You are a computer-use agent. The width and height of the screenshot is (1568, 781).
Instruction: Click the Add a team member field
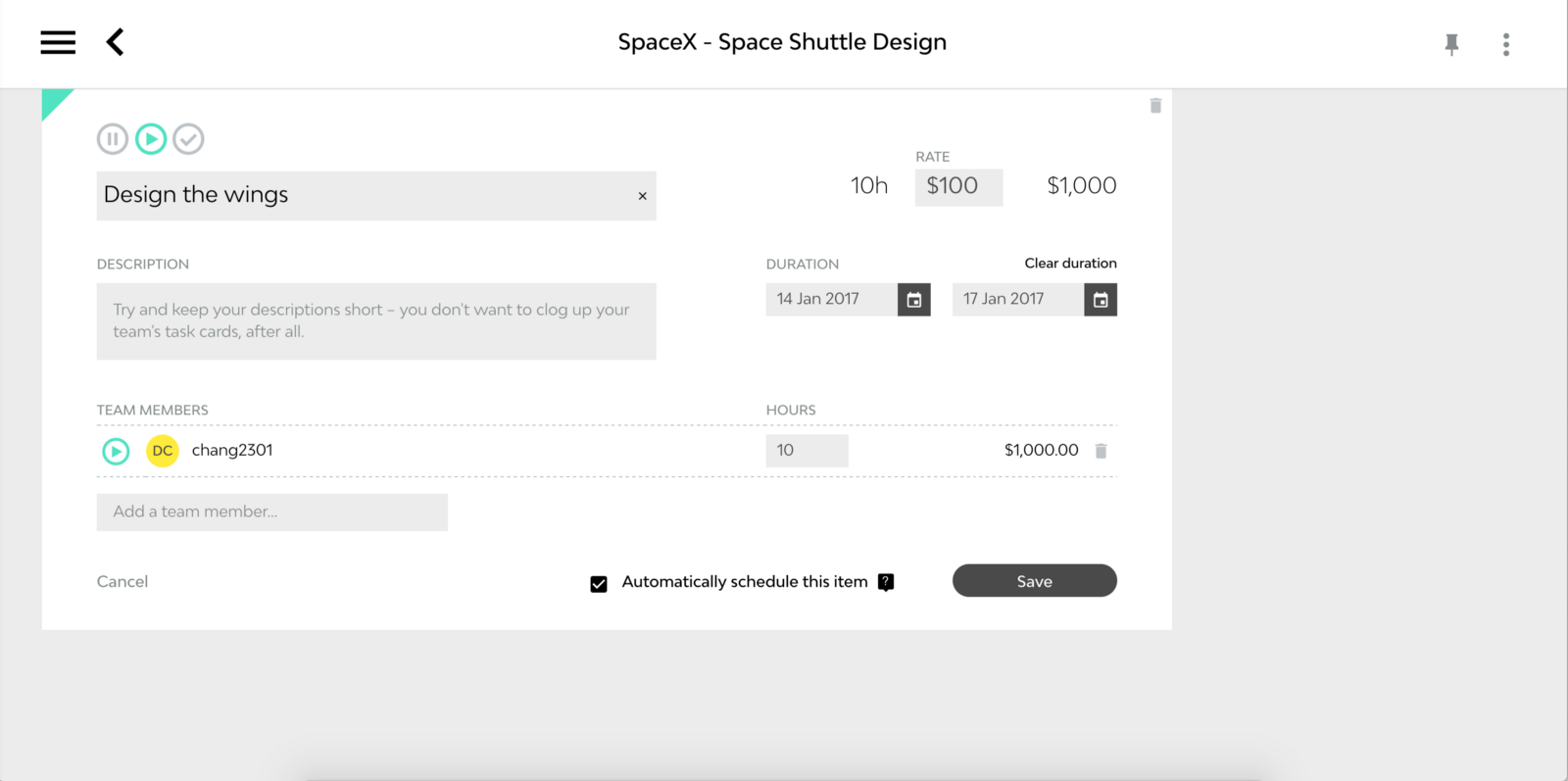coord(271,512)
